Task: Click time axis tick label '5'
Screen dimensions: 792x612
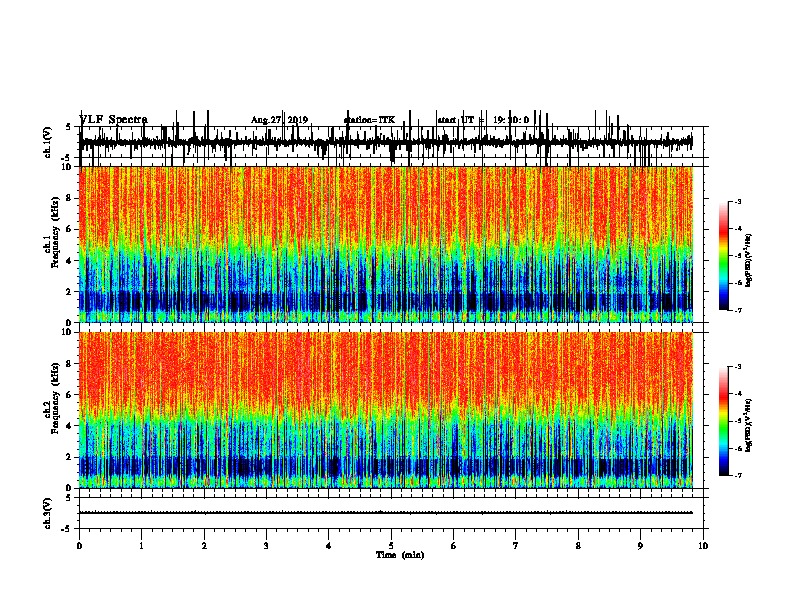Action: (391, 546)
